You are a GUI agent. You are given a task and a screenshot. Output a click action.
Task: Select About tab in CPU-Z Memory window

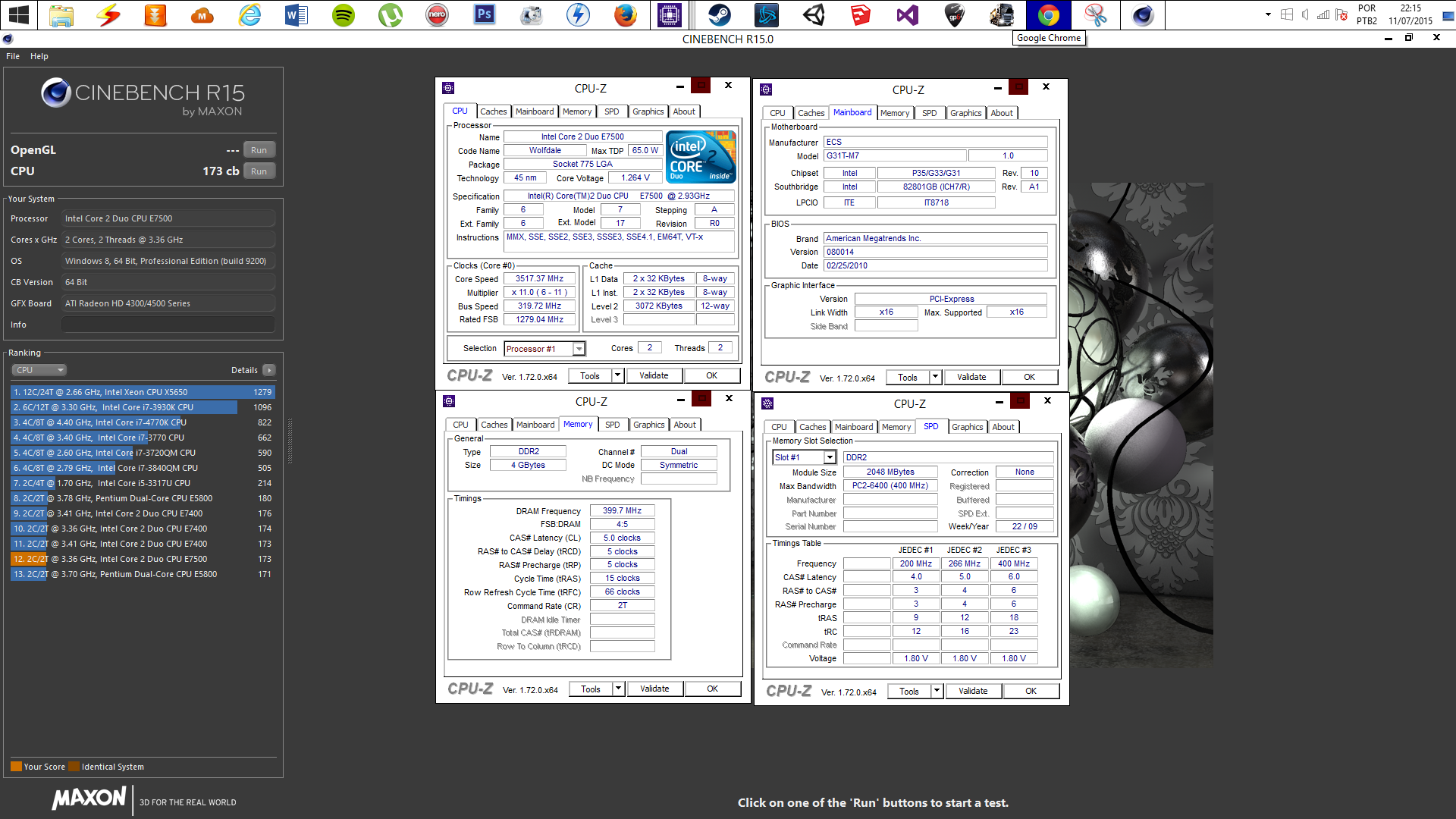(685, 425)
